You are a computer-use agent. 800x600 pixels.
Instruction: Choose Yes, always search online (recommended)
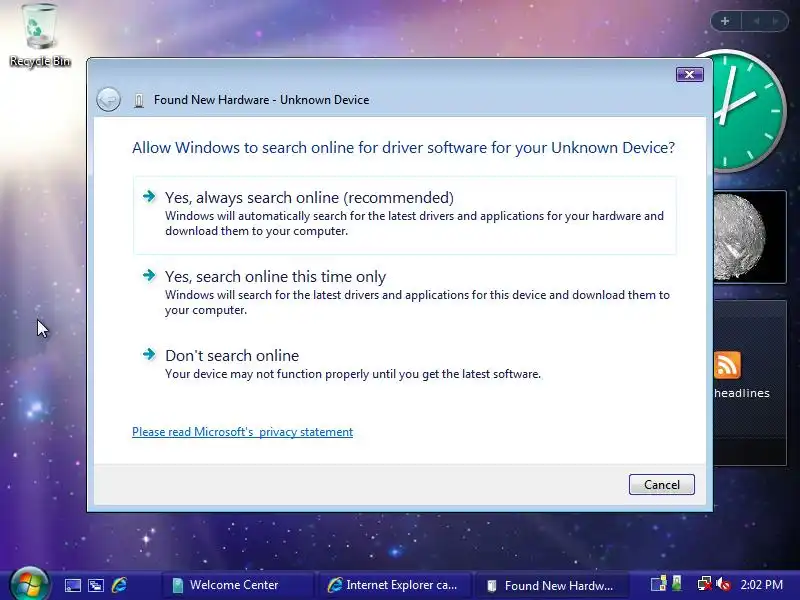pos(405,215)
